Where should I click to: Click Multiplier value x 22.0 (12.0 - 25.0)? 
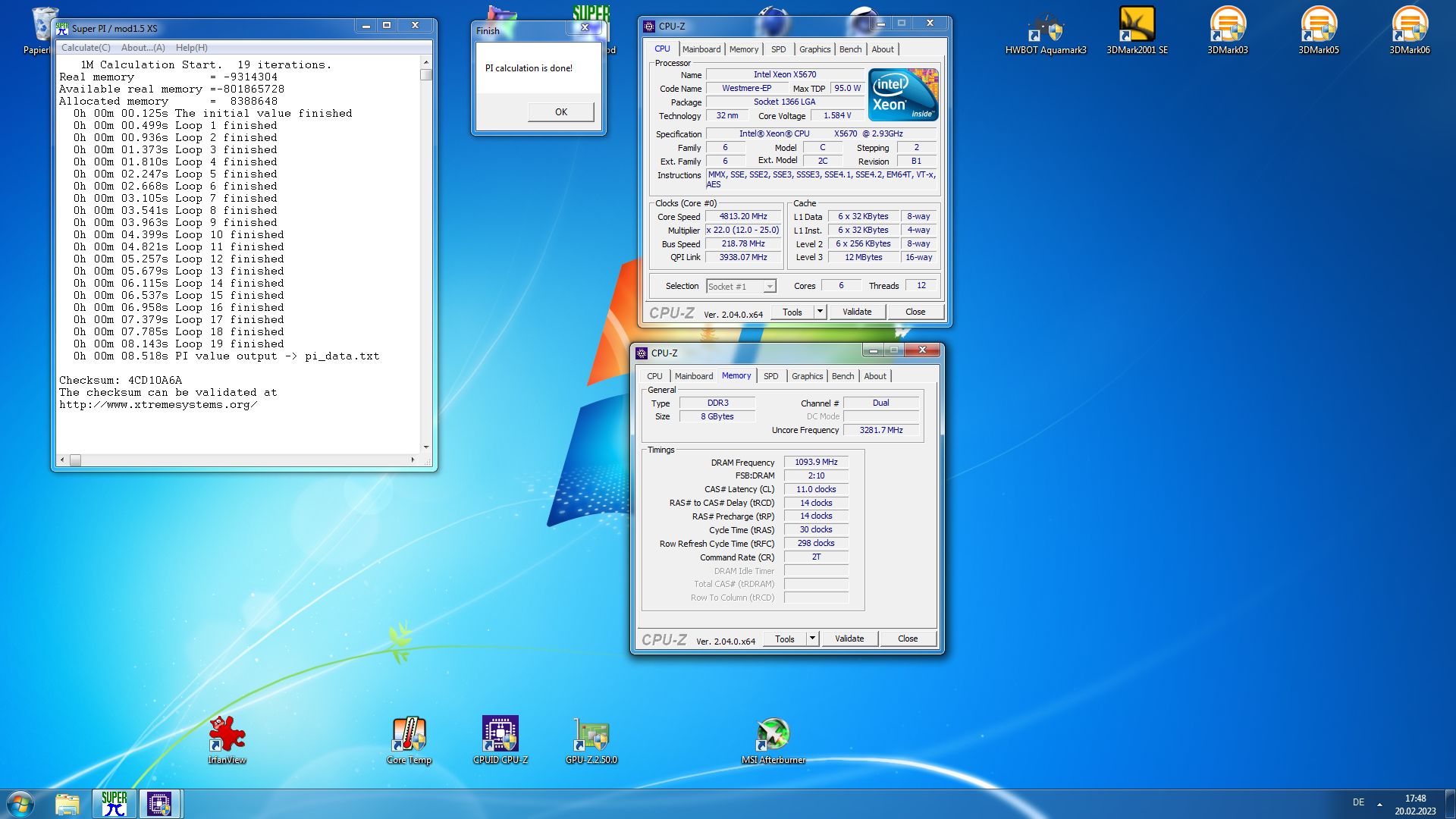pos(743,230)
